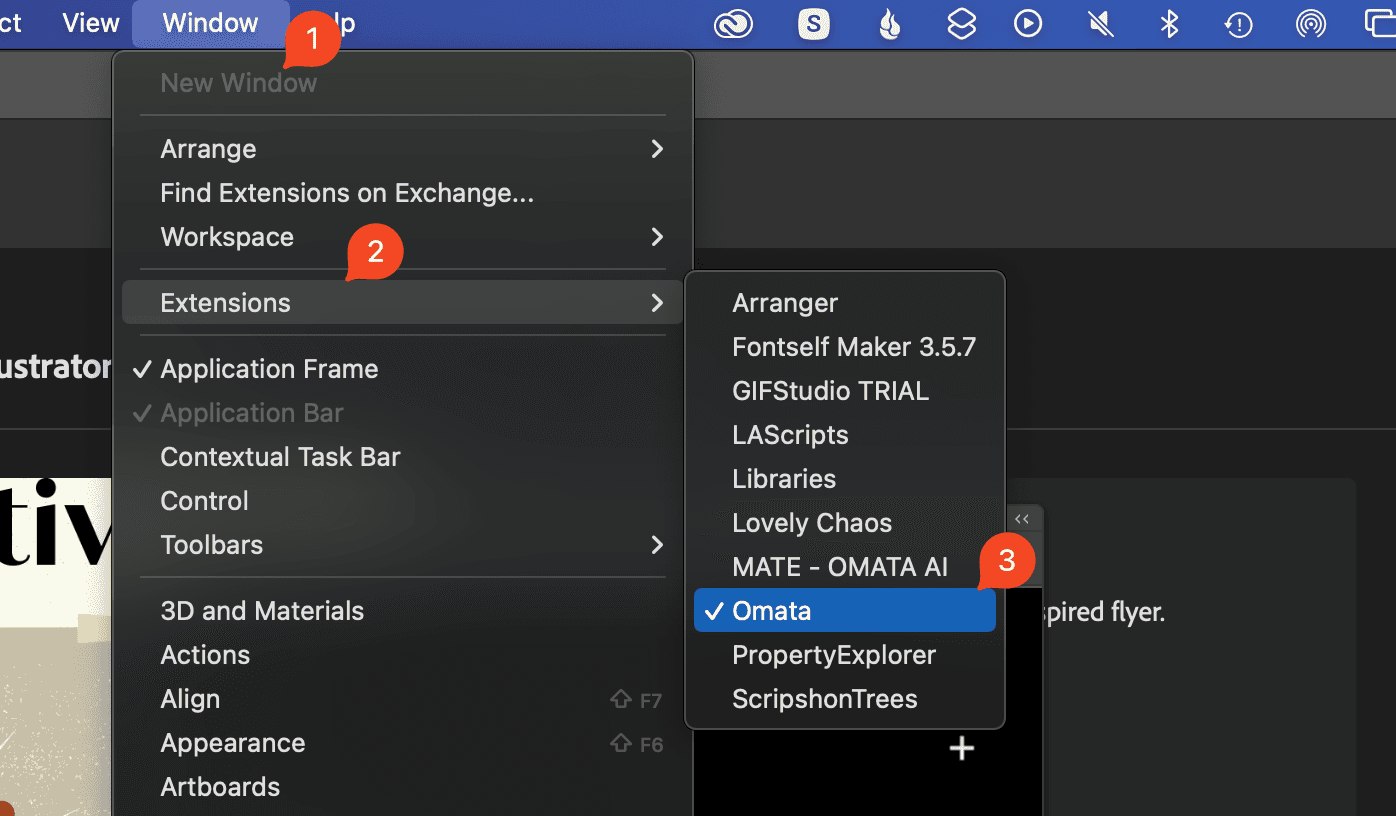1396x816 pixels.
Task: Open the Appearance panel
Action: pyautogui.click(x=403, y=743)
